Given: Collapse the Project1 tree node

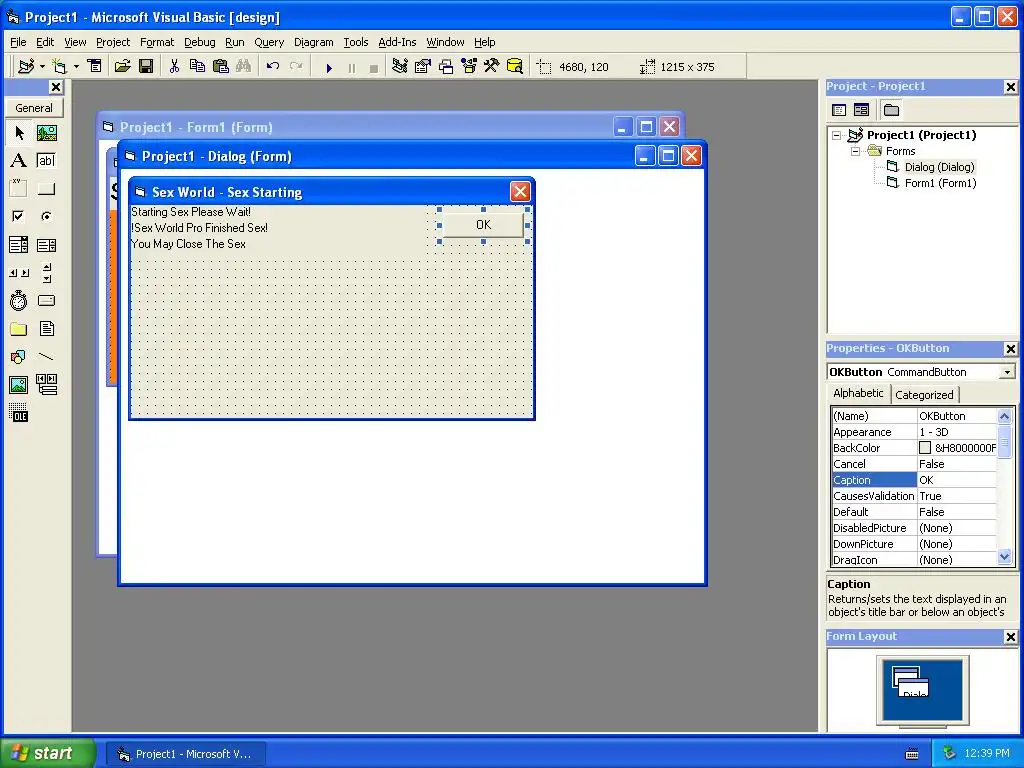Looking at the screenshot, I should (837, 135).
